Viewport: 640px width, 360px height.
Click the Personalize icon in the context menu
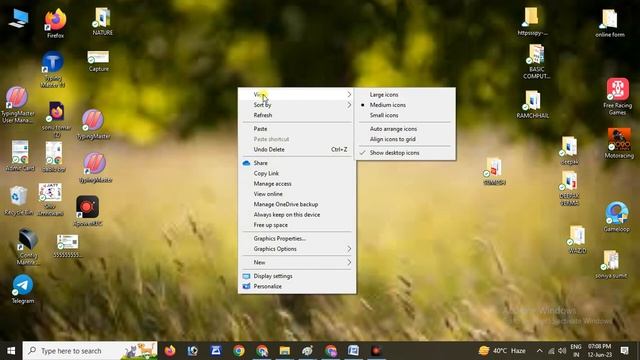(246, 286)
